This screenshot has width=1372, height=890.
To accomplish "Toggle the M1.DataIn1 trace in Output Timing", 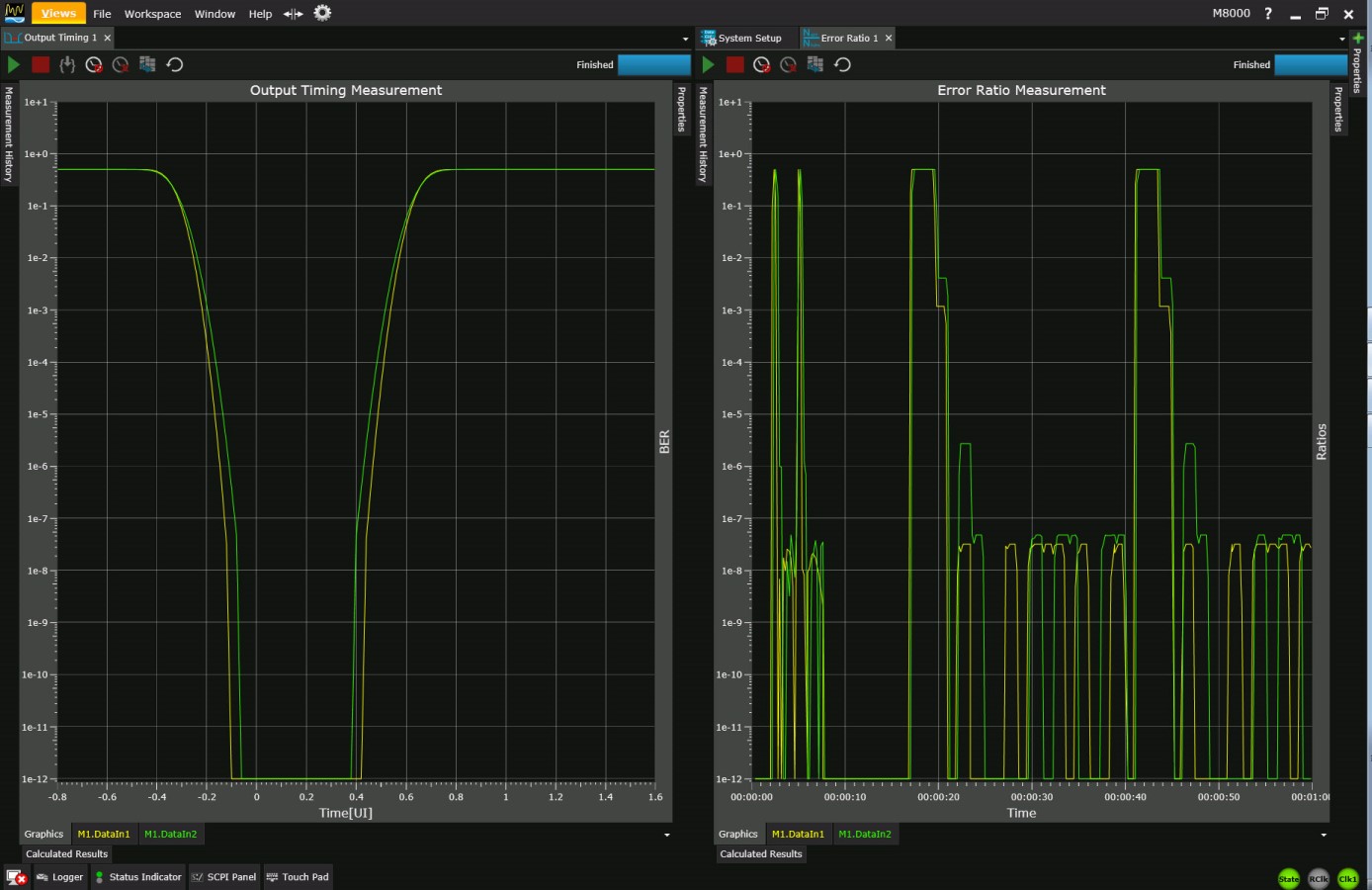I will tap(104, 834).
